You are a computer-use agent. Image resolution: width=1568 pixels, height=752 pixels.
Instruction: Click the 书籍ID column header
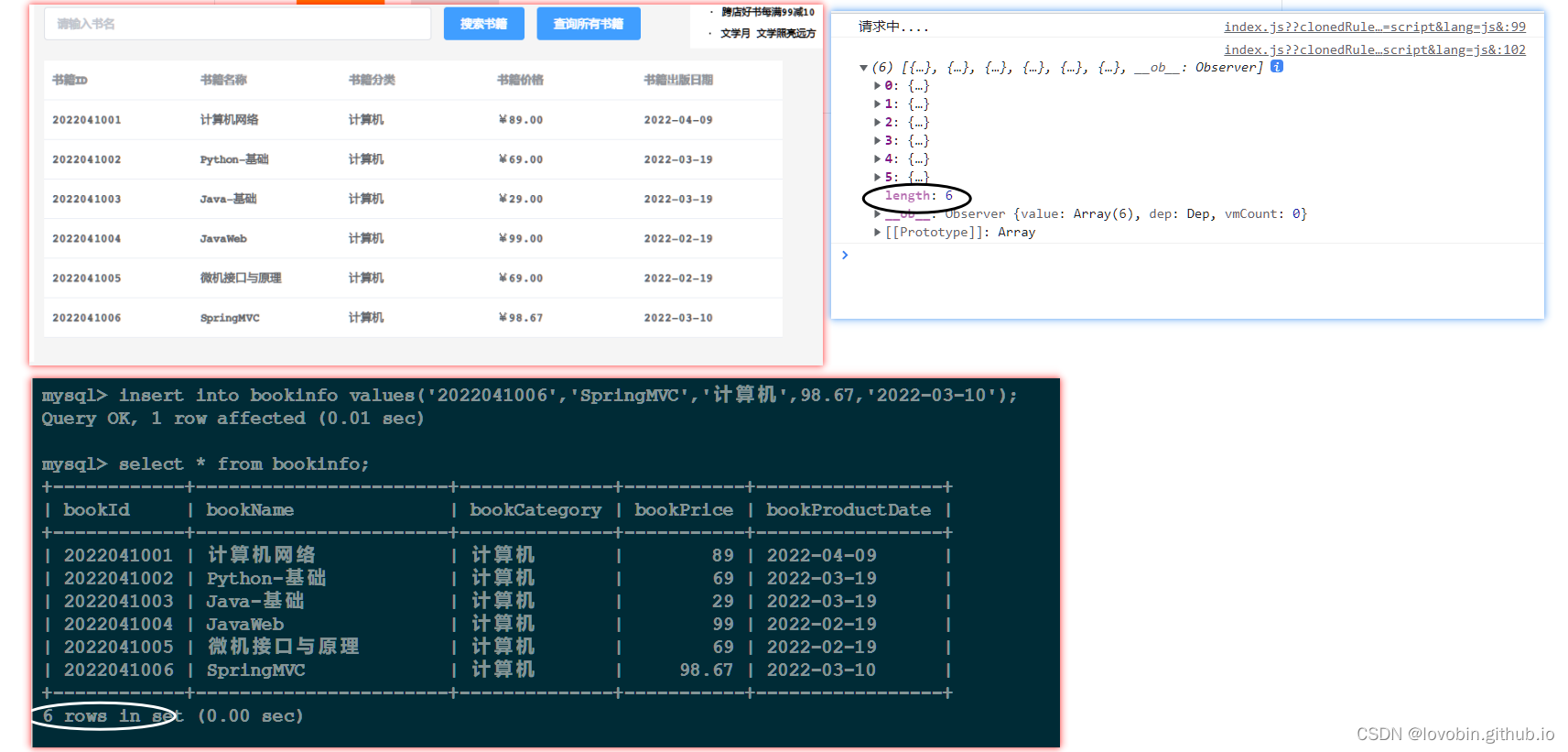(x=70, y=80)
